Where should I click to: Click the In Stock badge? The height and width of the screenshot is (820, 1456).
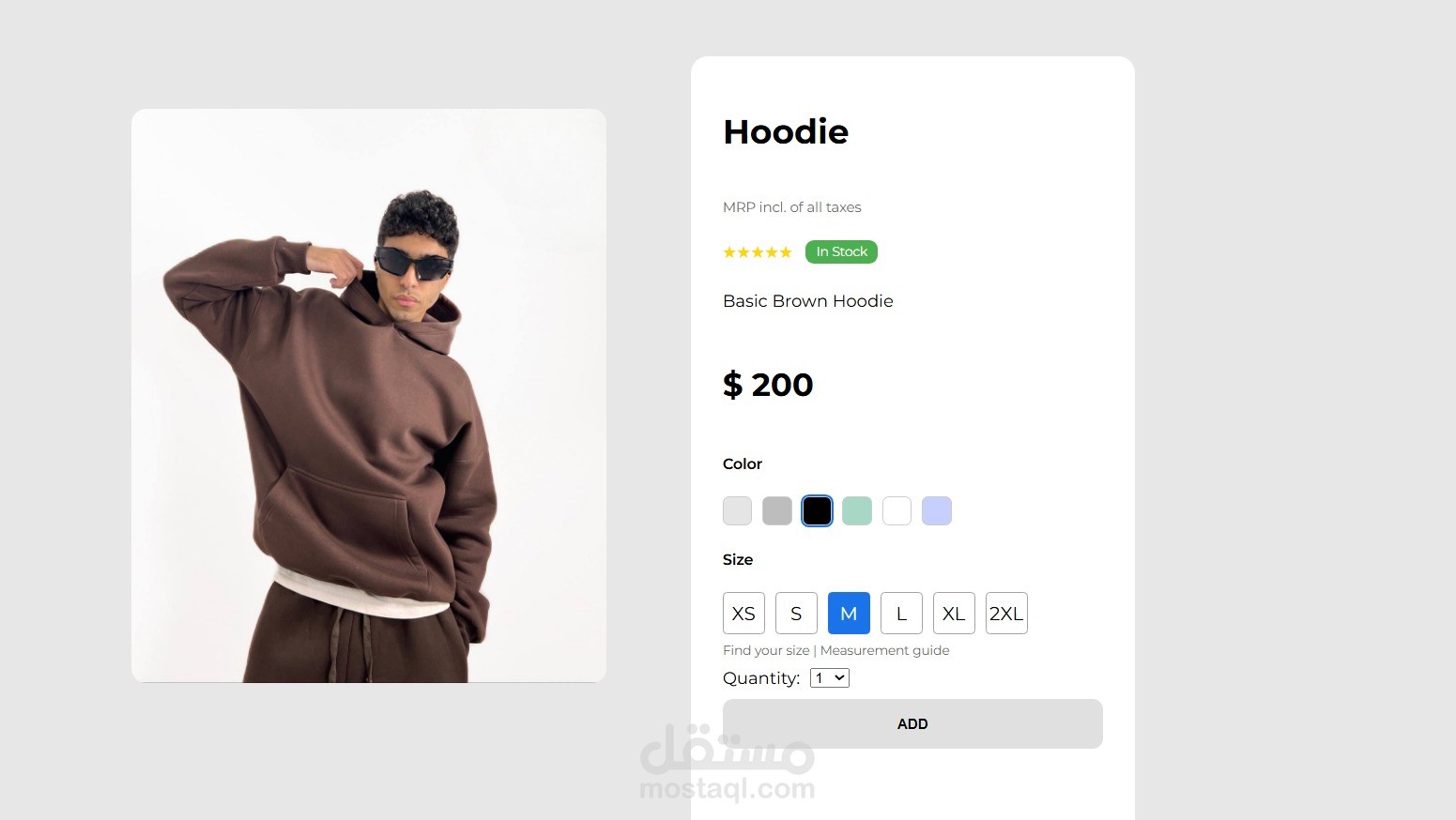841,251
